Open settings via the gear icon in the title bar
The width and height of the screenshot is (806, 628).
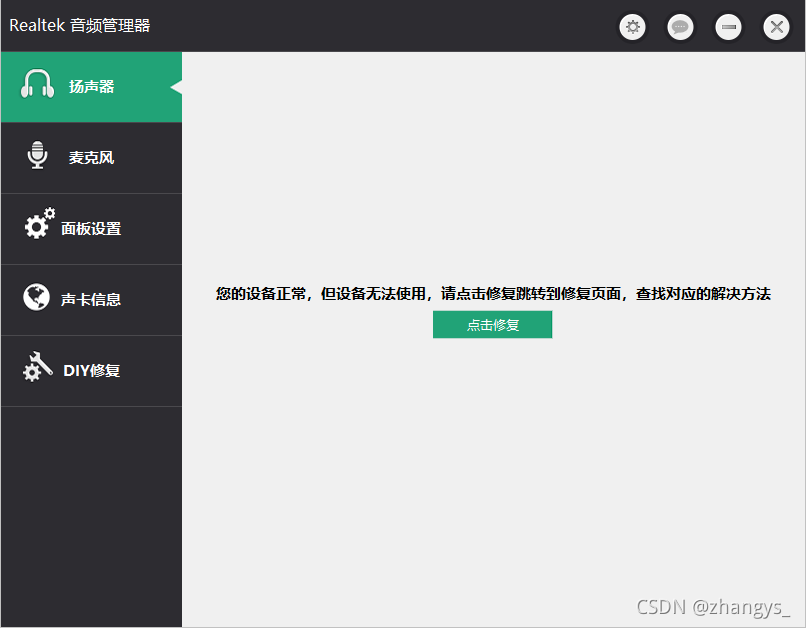coord(632,27)
